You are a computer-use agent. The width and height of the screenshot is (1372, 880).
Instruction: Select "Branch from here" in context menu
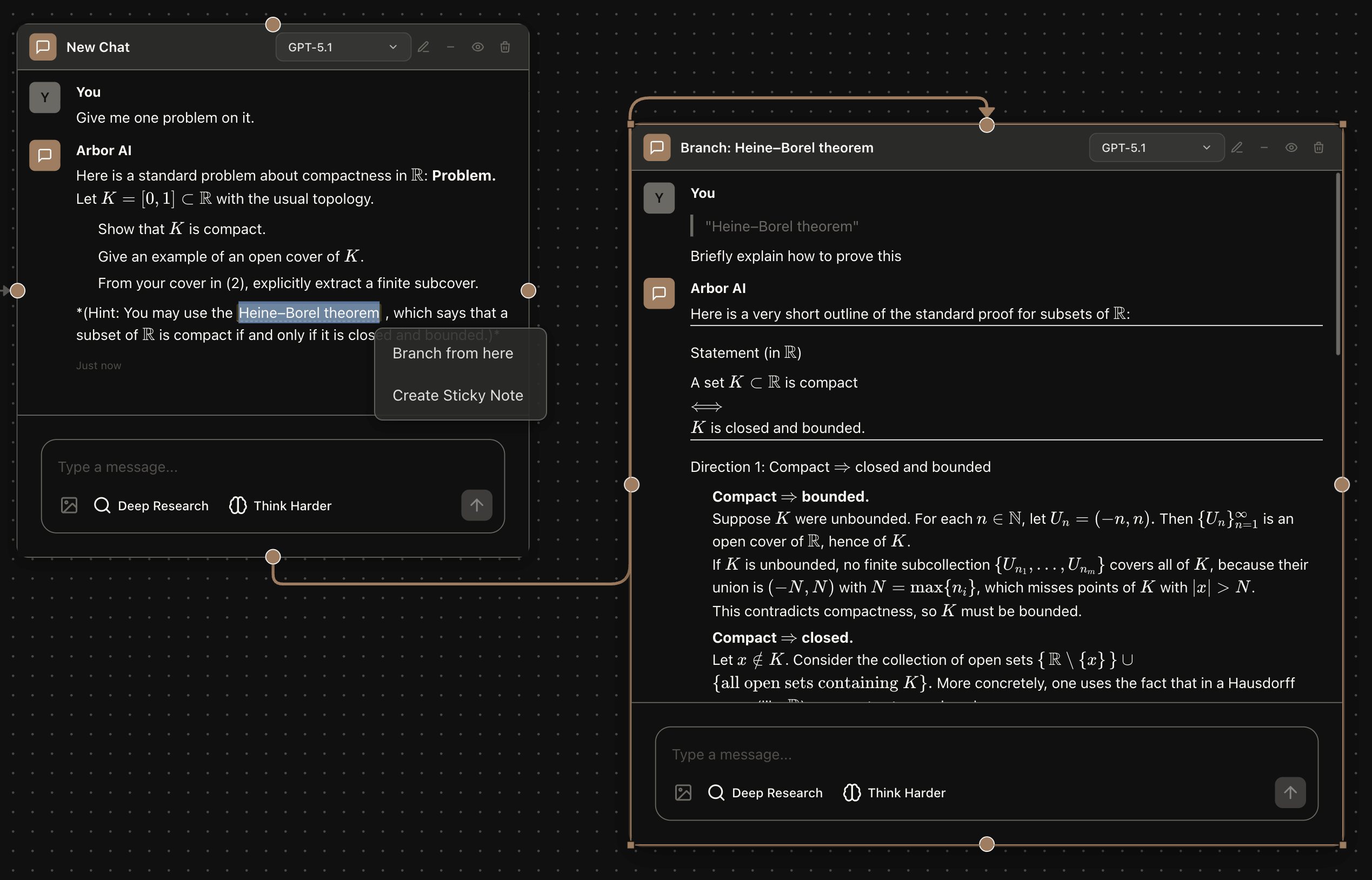click(x=452, y=353)
